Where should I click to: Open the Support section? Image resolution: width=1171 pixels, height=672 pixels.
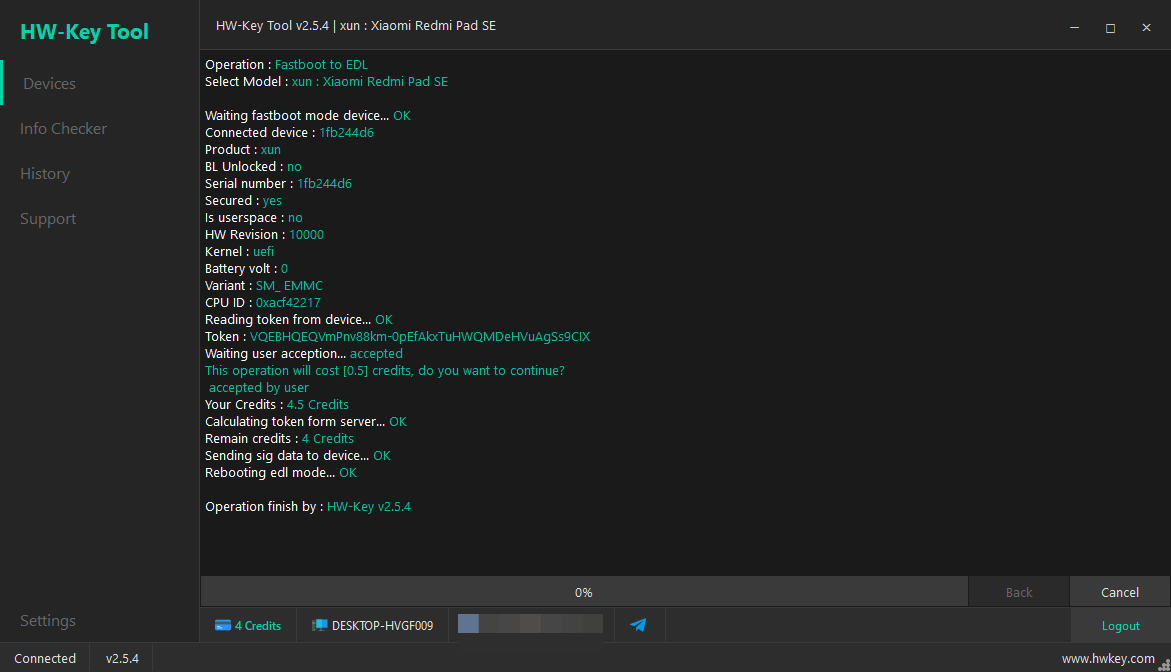pos(48,219)
